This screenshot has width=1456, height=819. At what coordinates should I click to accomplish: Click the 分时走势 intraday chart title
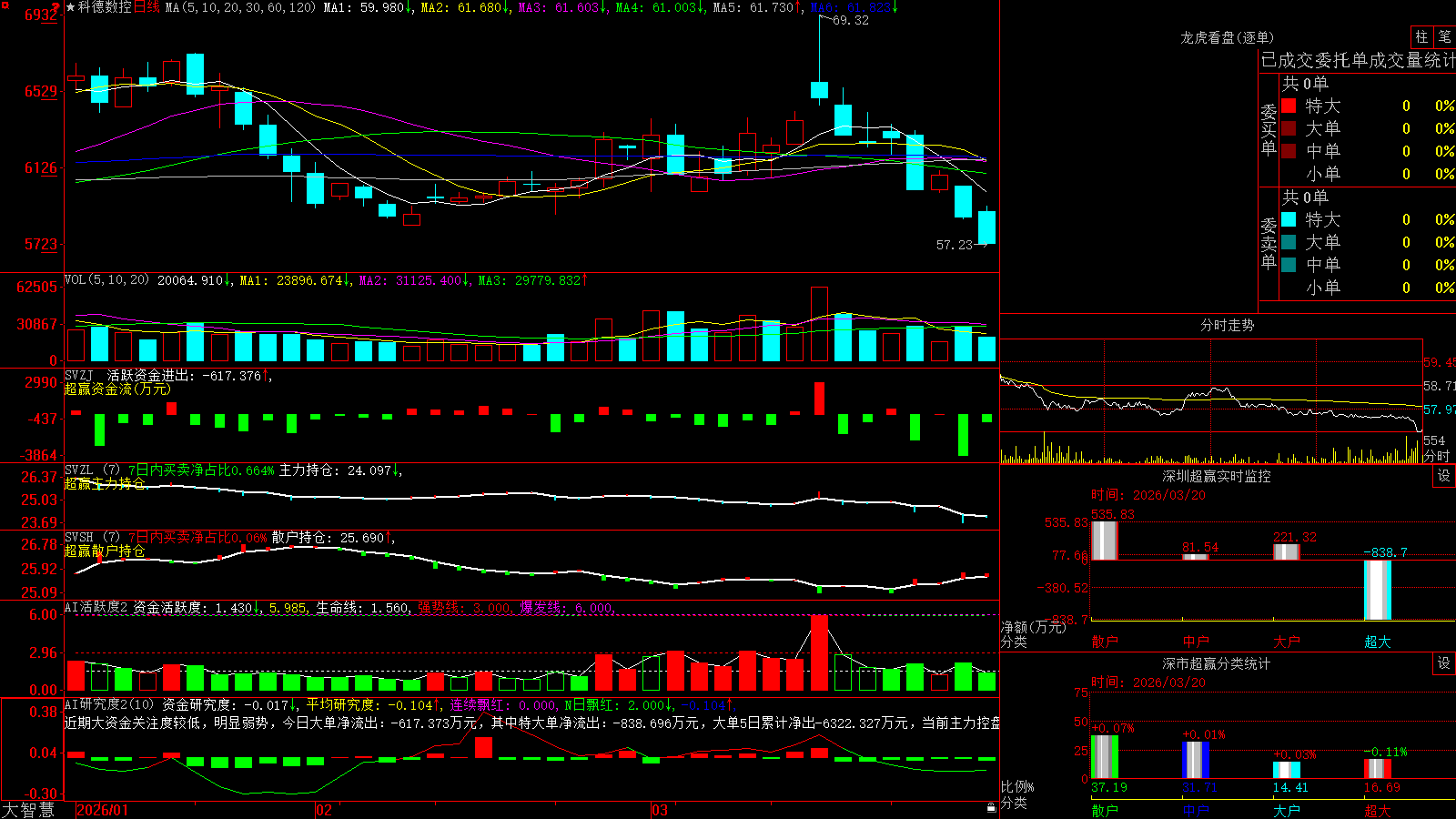1227,325
